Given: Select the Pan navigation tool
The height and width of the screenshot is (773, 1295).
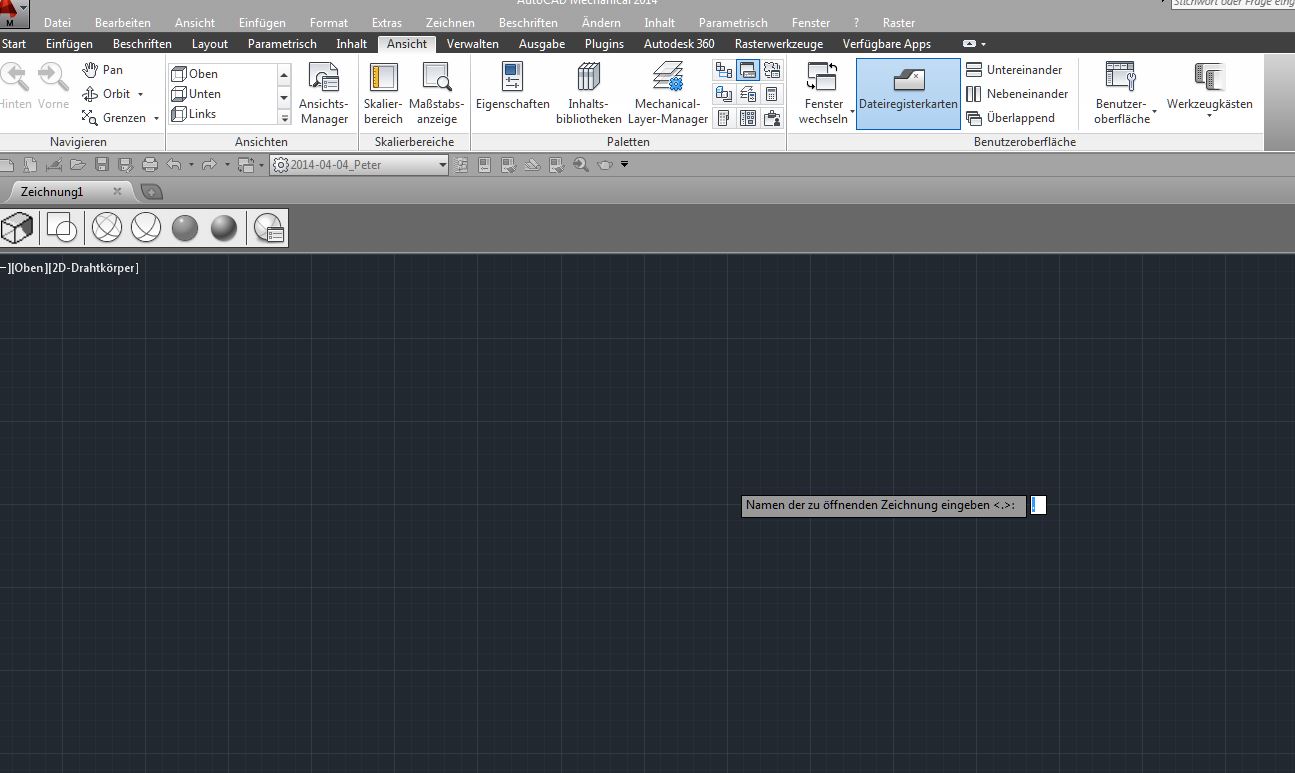Looking at the screenshot, I should (103, 70).
